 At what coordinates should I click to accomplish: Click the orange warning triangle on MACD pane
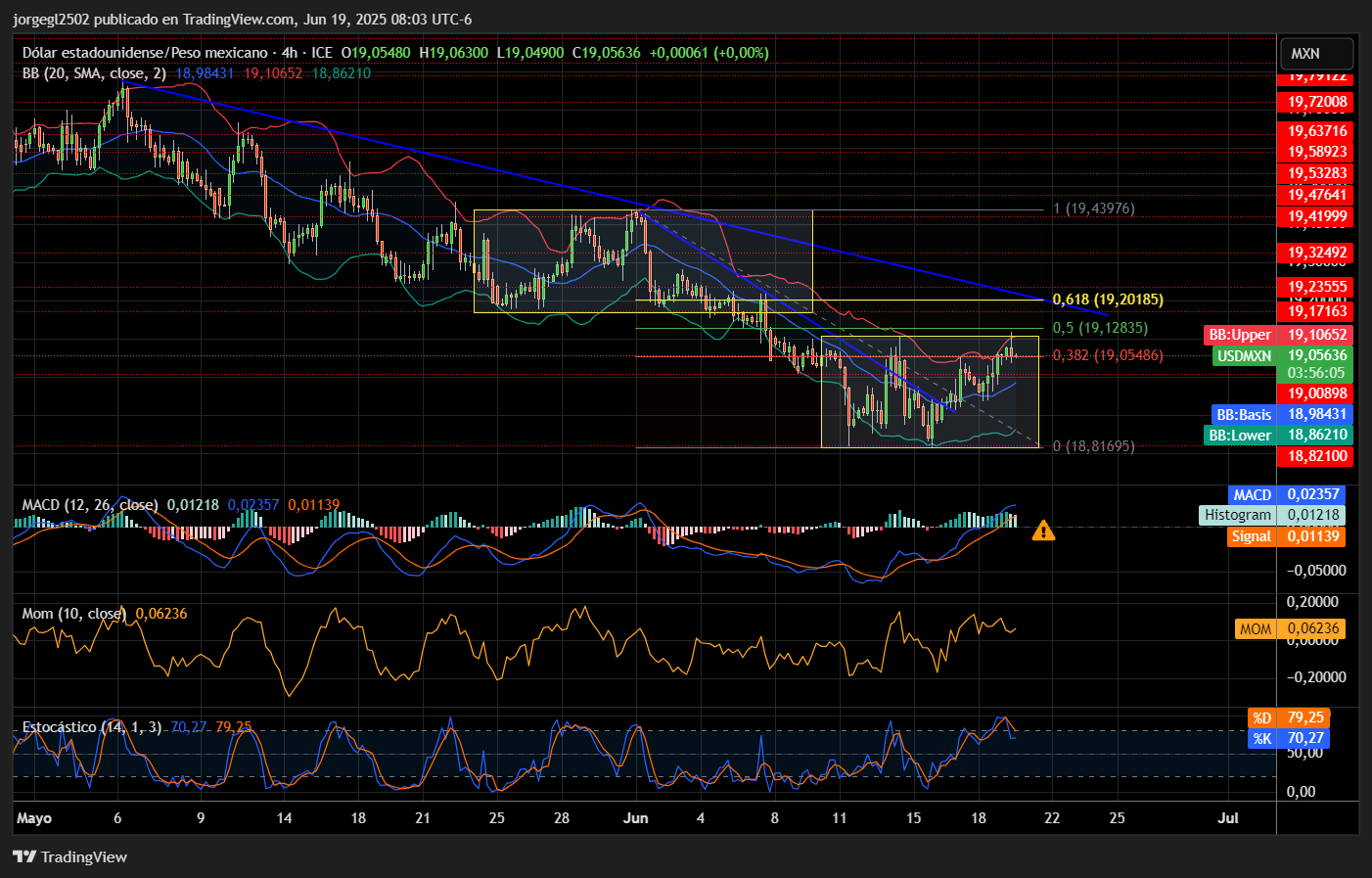click(1043, 531)
